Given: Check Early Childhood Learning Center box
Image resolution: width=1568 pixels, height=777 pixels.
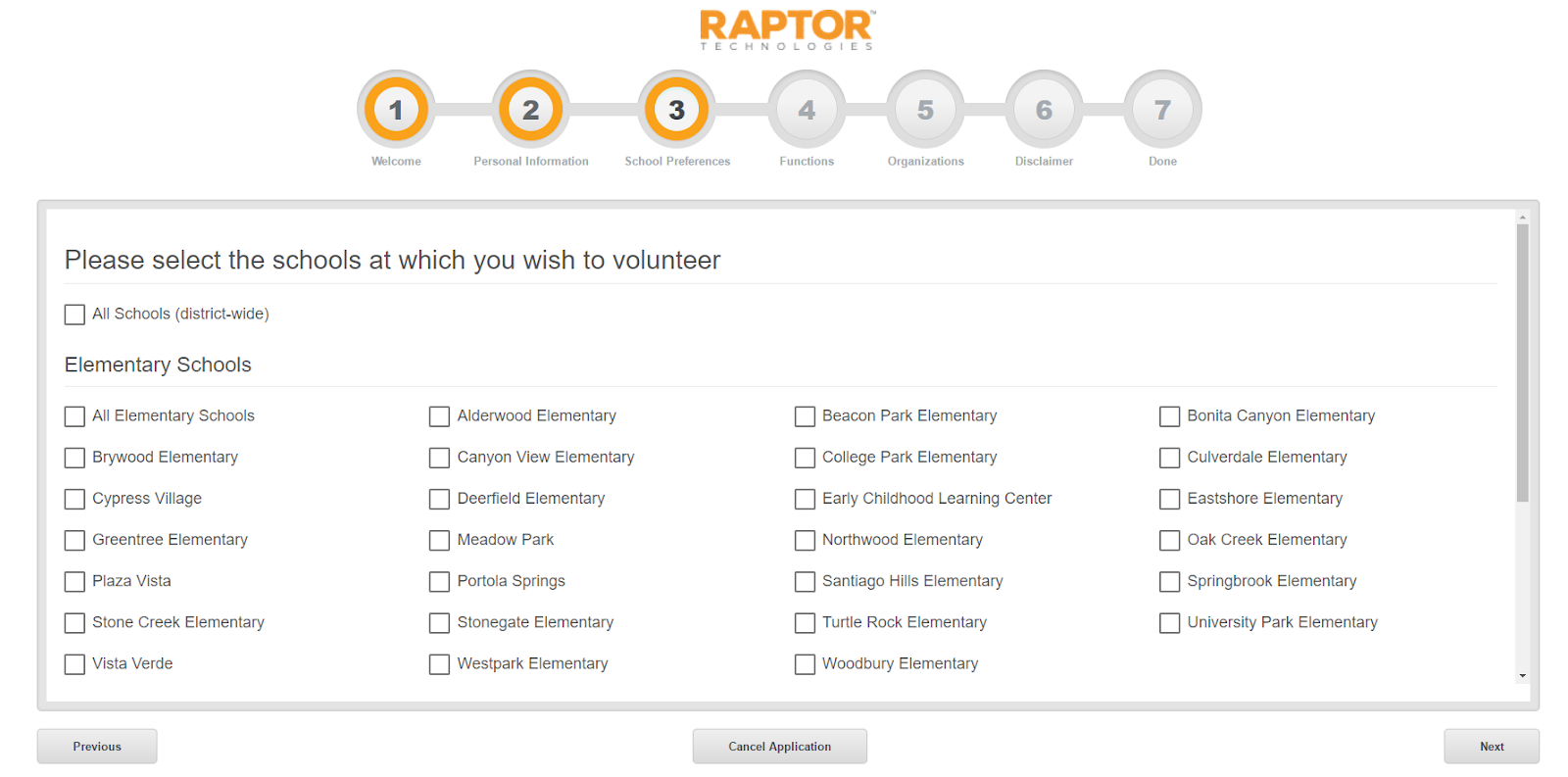Looking at the screenshot, I should point(805,499).
